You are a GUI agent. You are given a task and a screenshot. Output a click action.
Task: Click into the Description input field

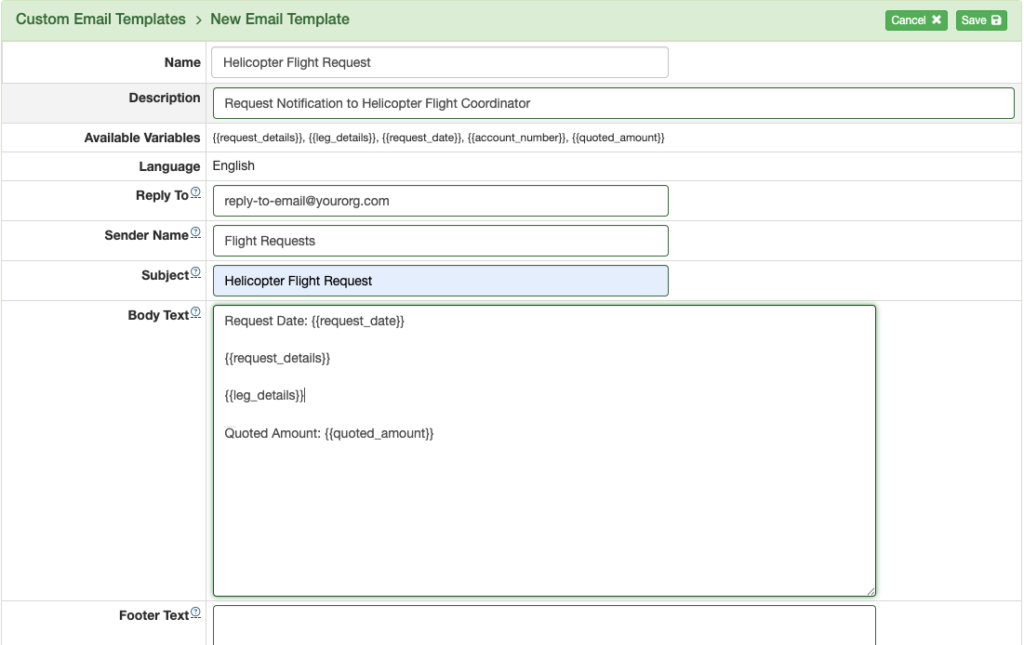[613, 102]
